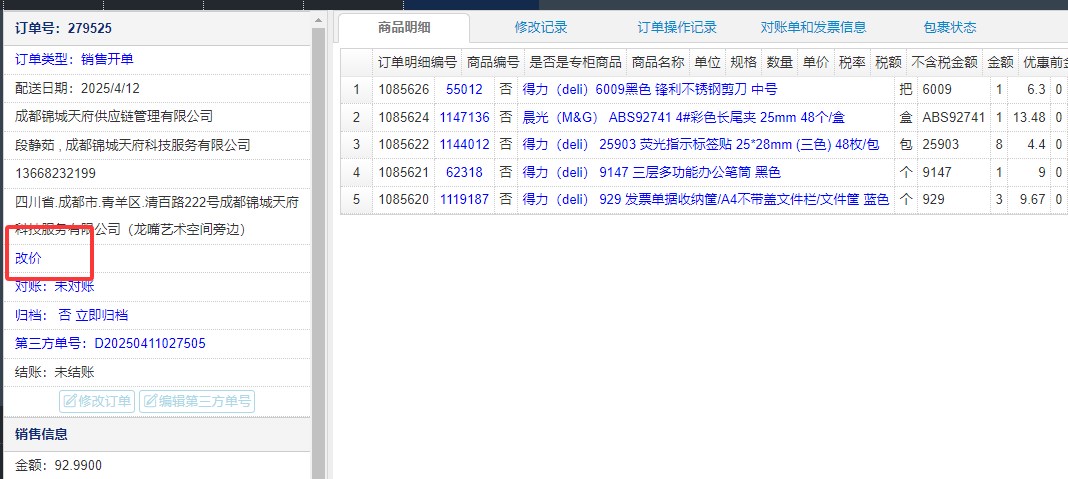Open the 订单操作记录 tab
This screenshot has width=1068, height=479.
coord(677,27)
